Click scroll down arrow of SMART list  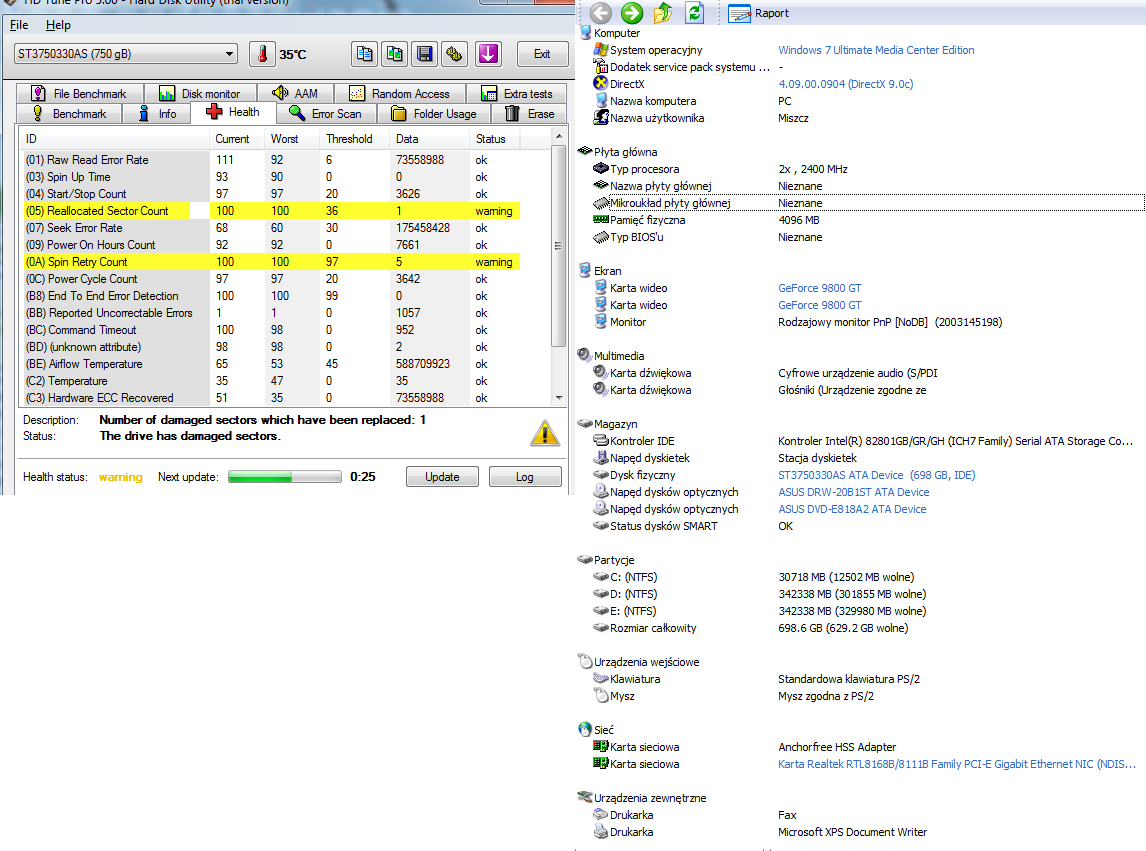(x=558, y=398)
